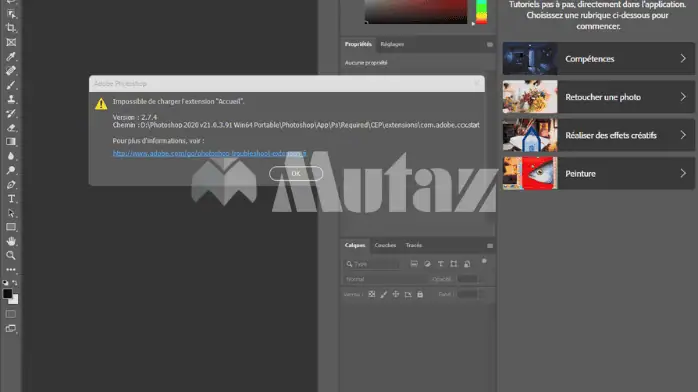Swap foreground and background colors
The image size is (698, 392).
click(15, 283)
